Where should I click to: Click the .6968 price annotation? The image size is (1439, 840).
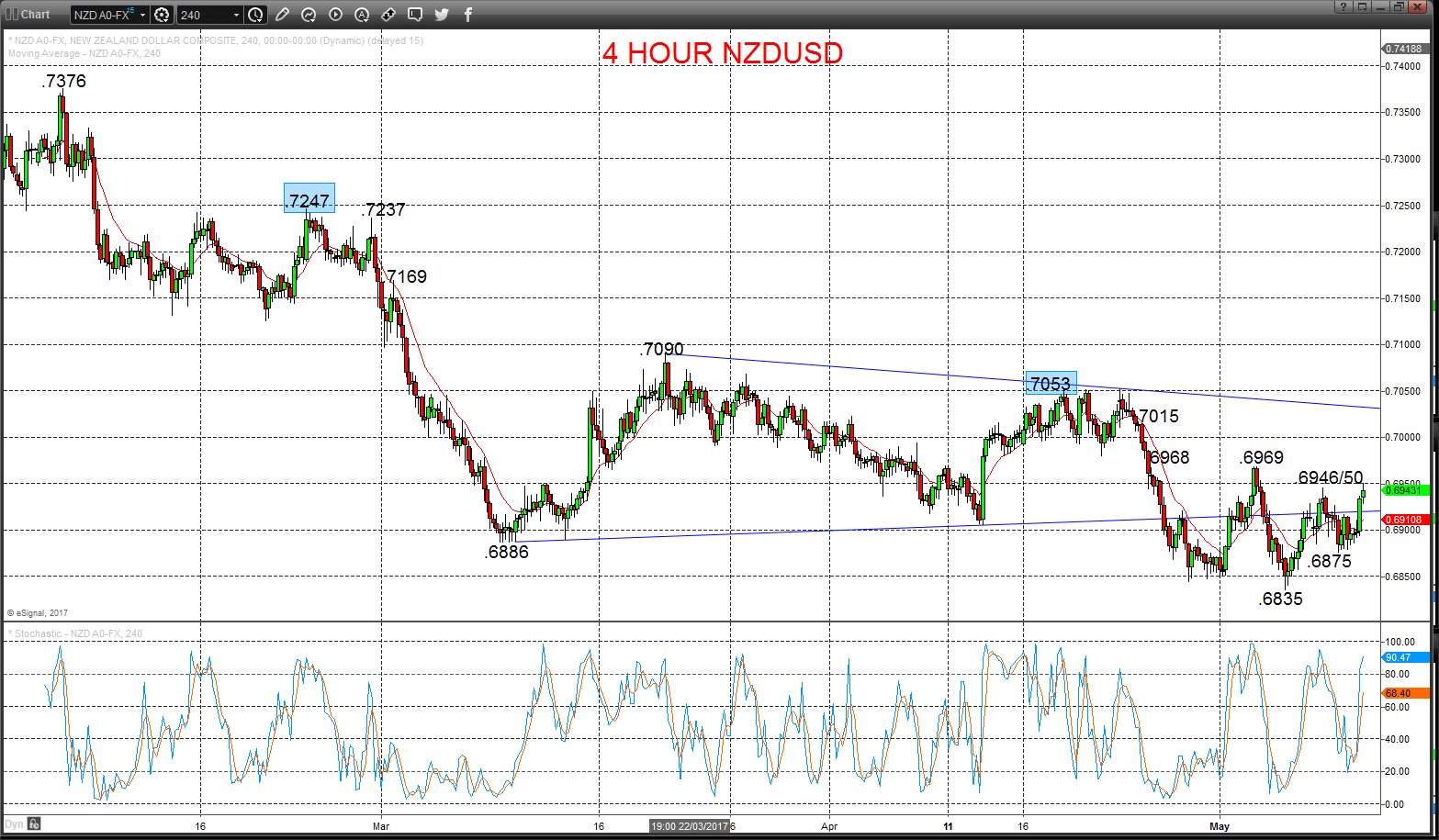pos(1168,457)
